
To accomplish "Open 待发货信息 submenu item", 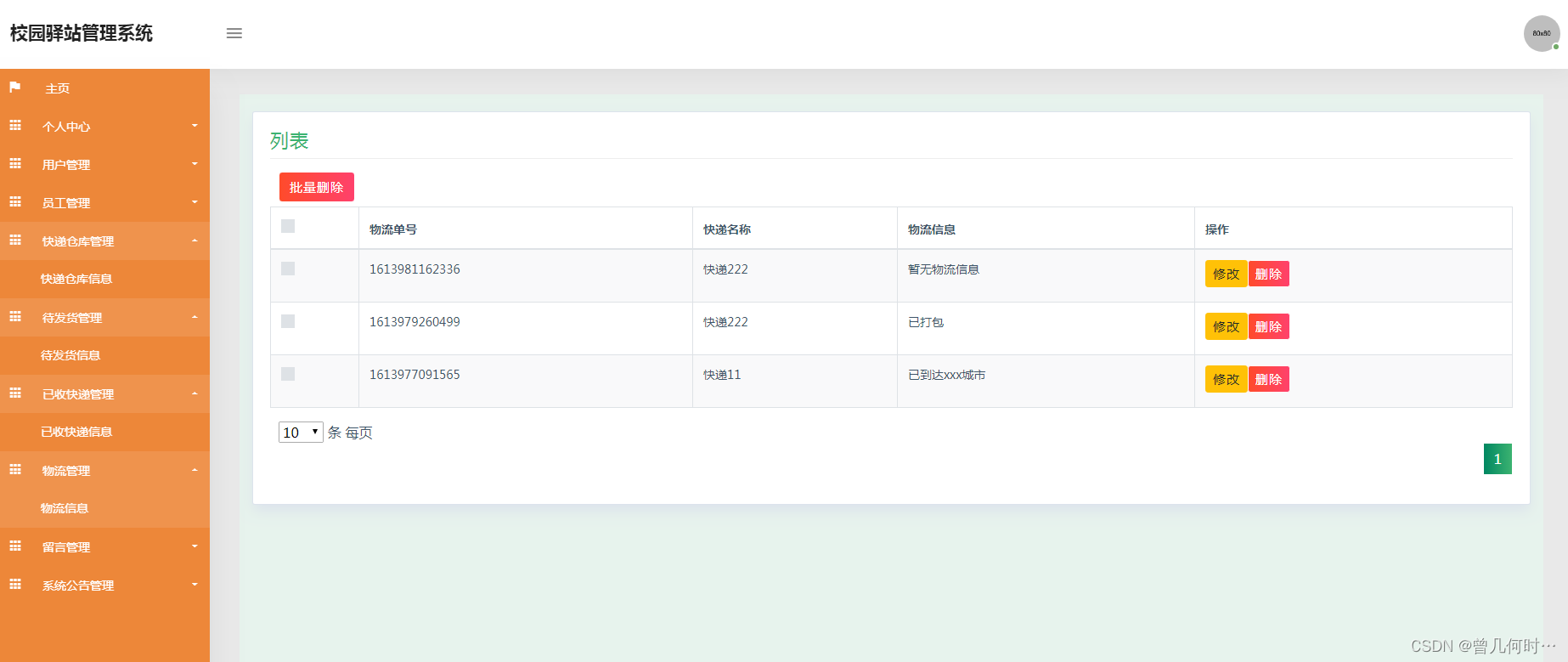I will coord(71,355).
